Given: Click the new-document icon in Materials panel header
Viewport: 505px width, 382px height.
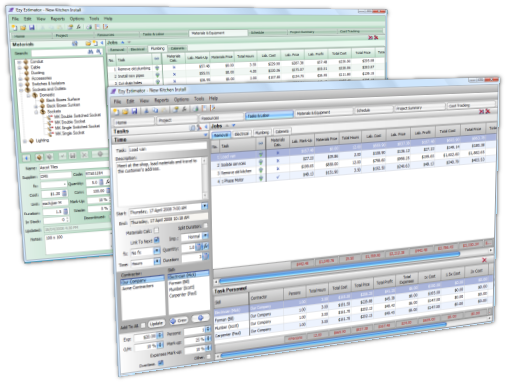Looking at the screenshot, I should tap(95, 43).
